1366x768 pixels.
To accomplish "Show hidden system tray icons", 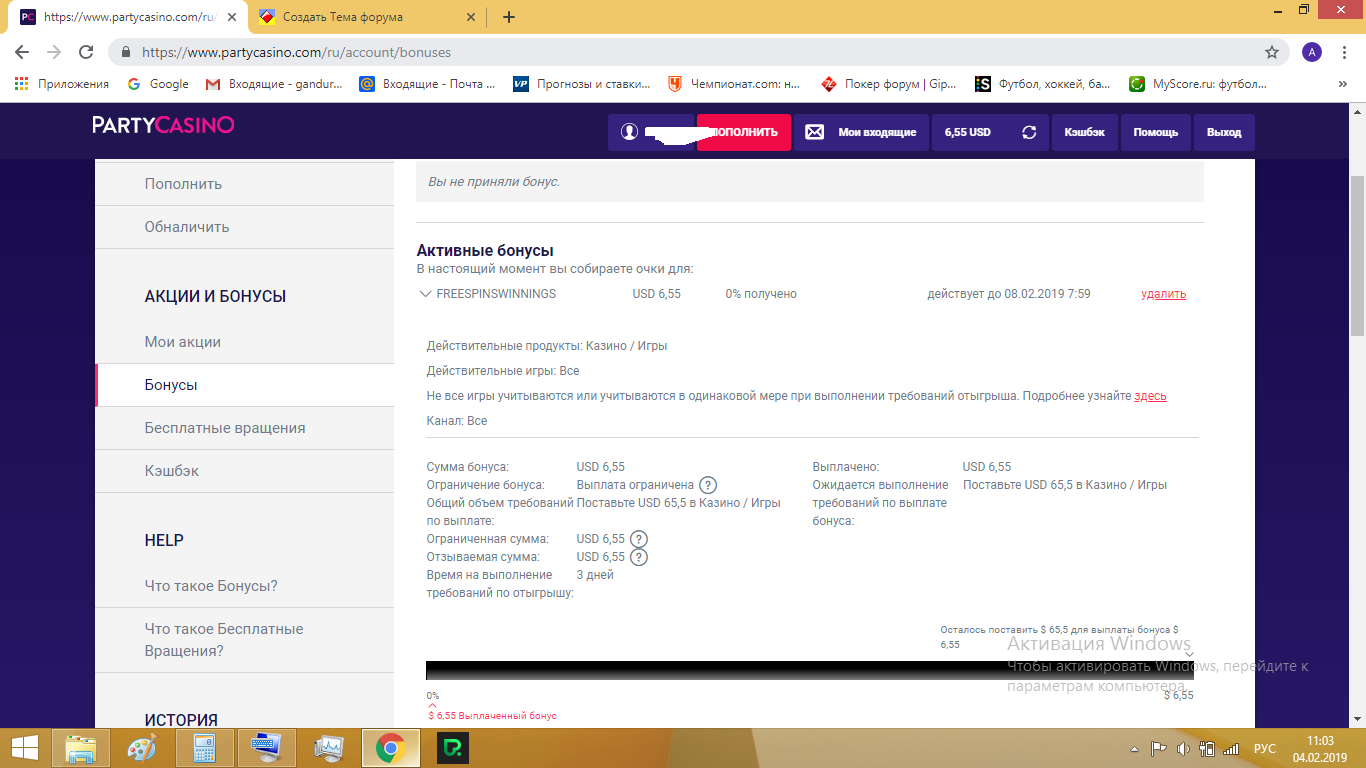I will [1134, 748].
